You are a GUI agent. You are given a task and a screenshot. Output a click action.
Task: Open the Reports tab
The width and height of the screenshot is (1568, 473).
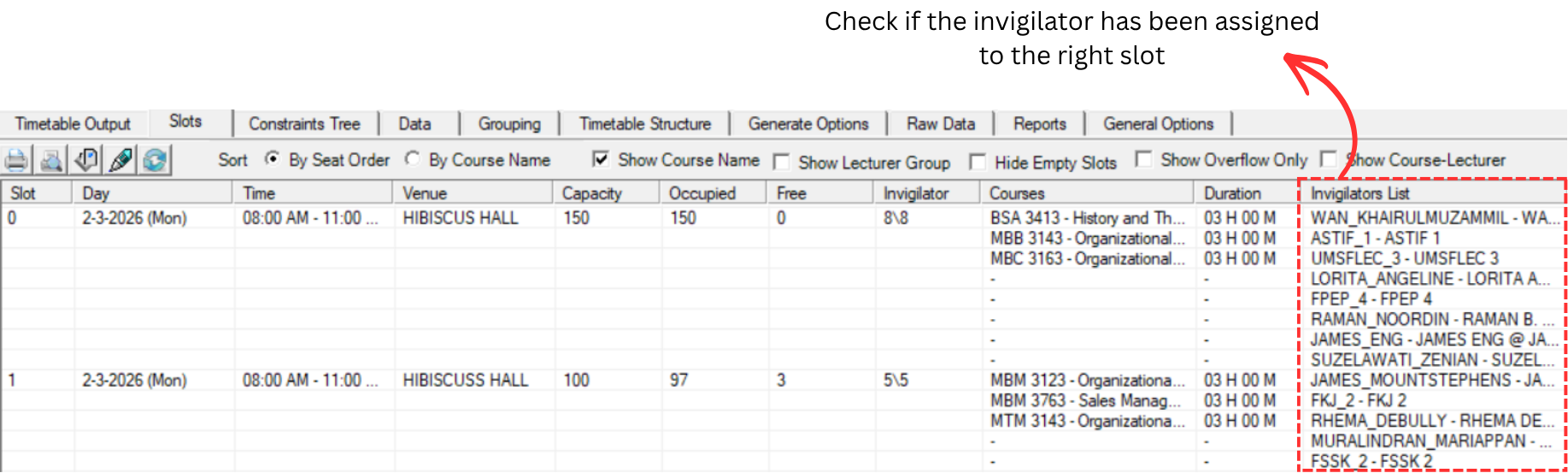(x=1040, y=124)
